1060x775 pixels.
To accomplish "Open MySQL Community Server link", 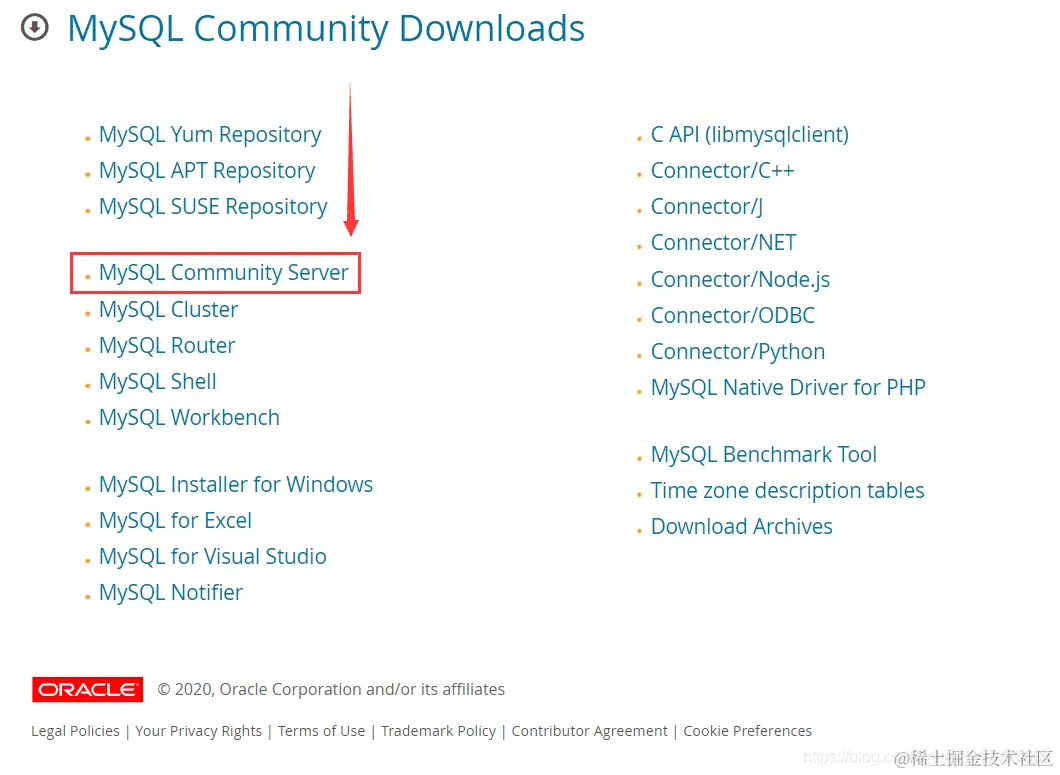I will pyautogui.click(x=224, y=273).
